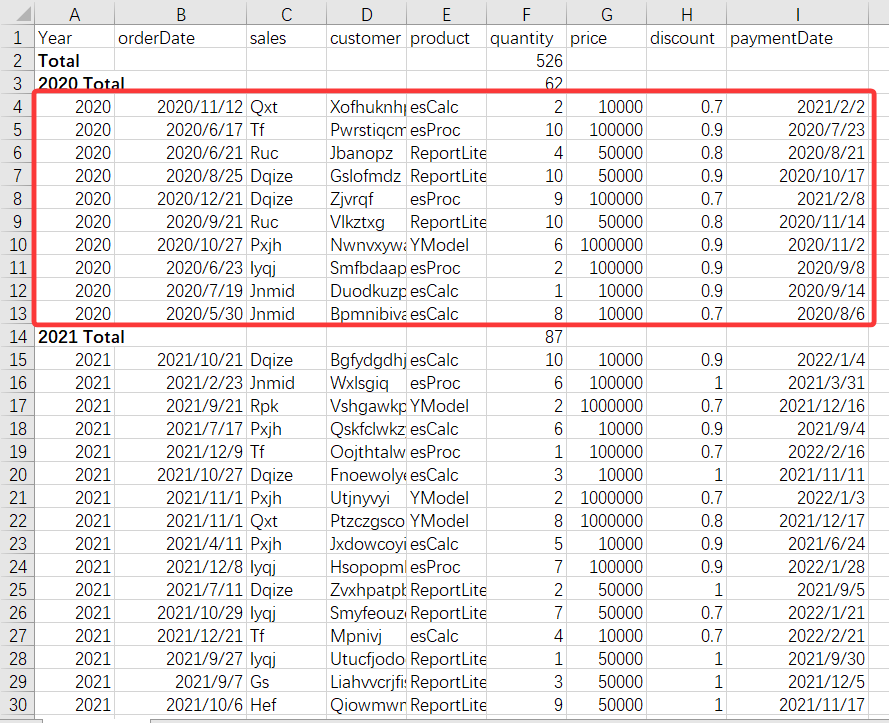The width and height of the screenshot is (889, 723).
Task: Click the grand total quantity 526
Action: pos(526,61)
